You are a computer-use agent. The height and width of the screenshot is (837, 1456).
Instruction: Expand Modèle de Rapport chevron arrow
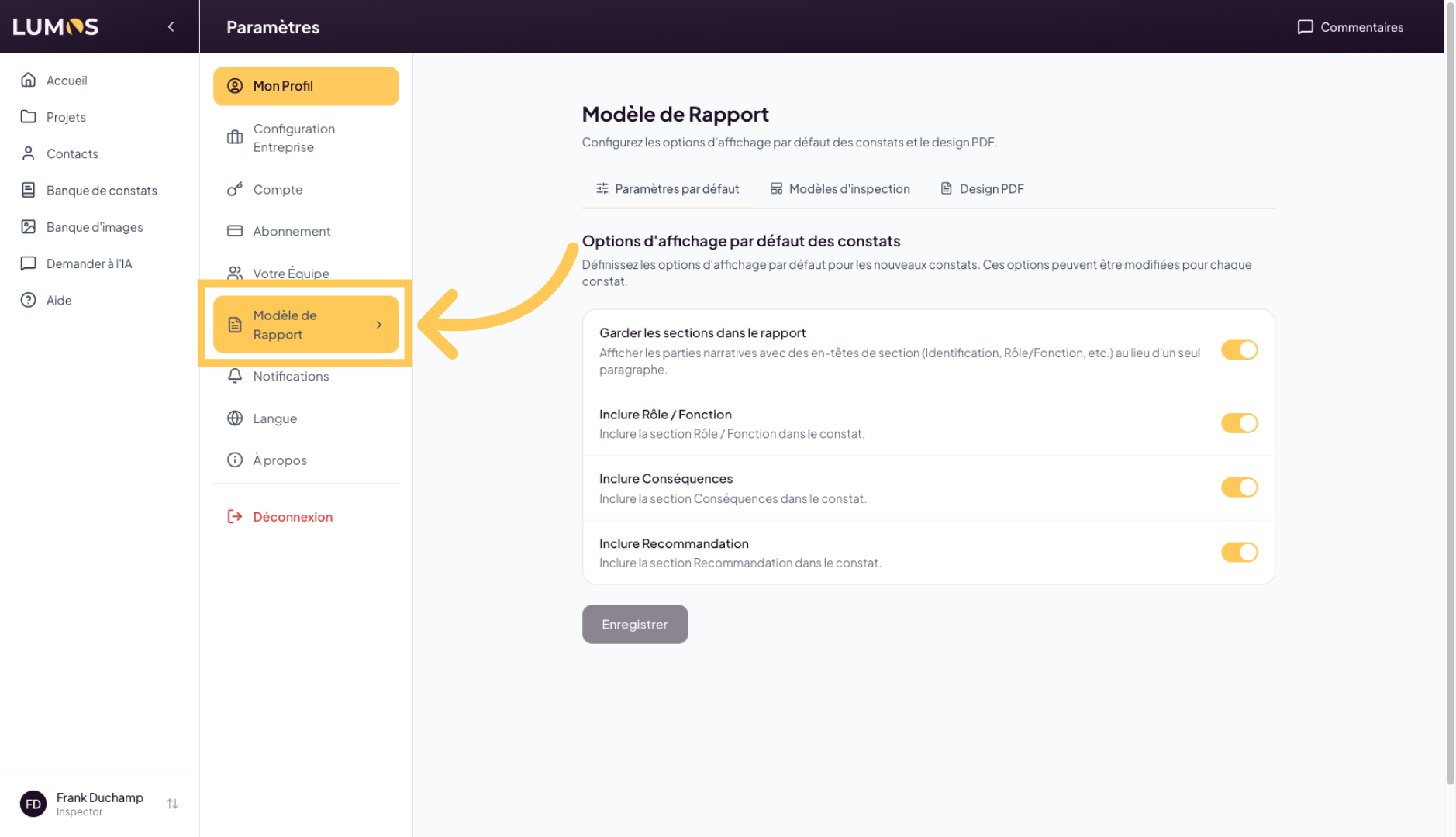click(379, 325)
